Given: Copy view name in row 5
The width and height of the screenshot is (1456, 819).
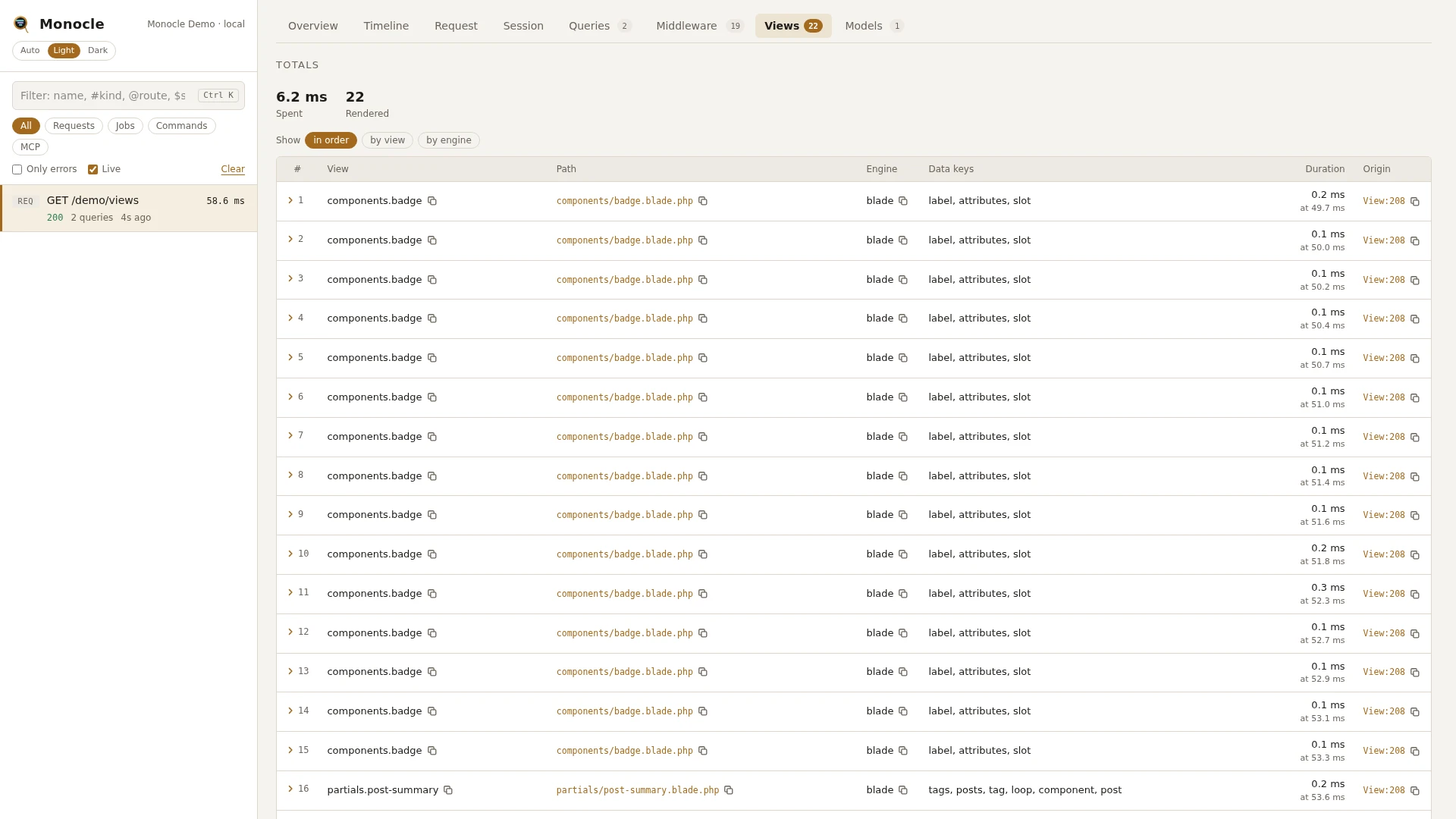Looking at the screenshot, I should pos(432,358).
